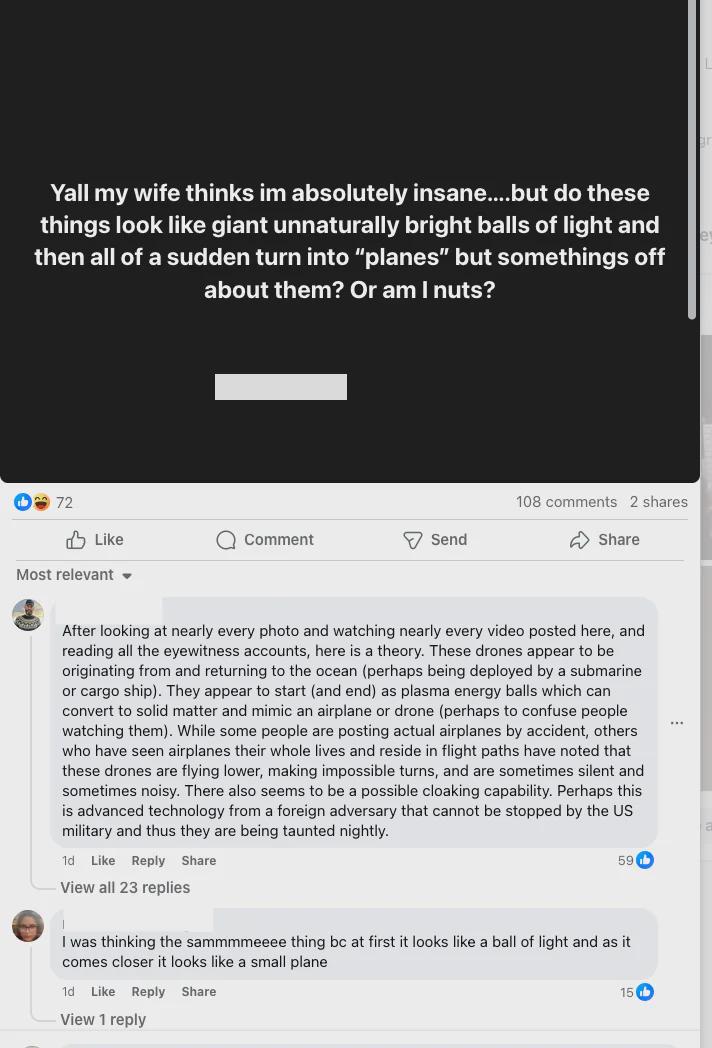Like the first comment about plasma energy balls
Screen dimensions: 712x1048
pos(103,861)
